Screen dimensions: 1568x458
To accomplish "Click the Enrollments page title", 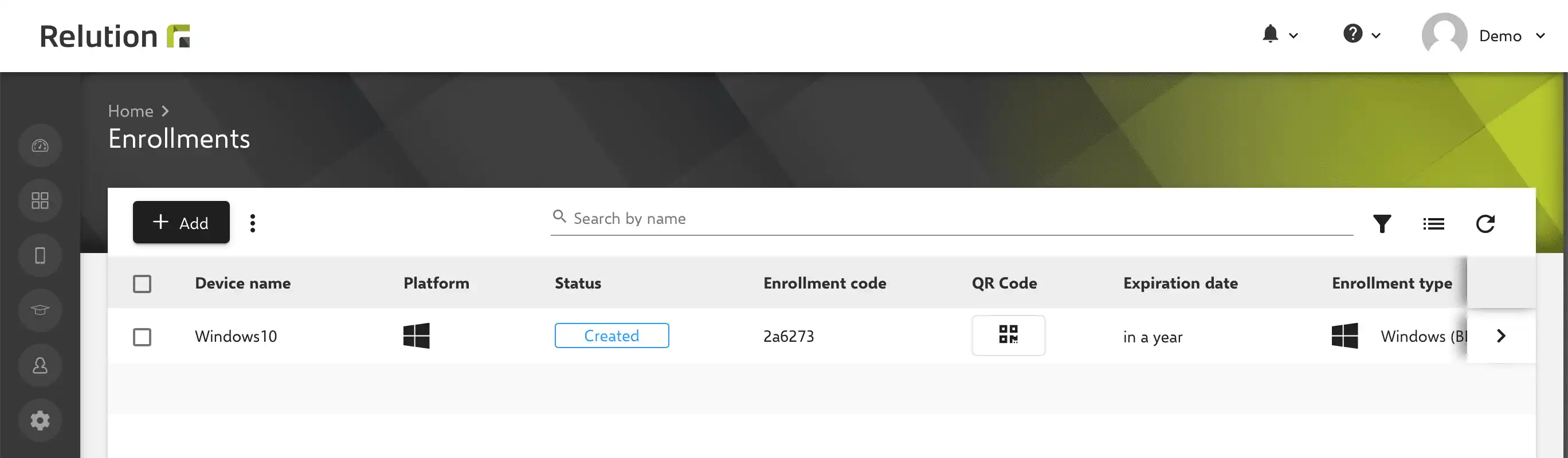I will click(179, 139).
